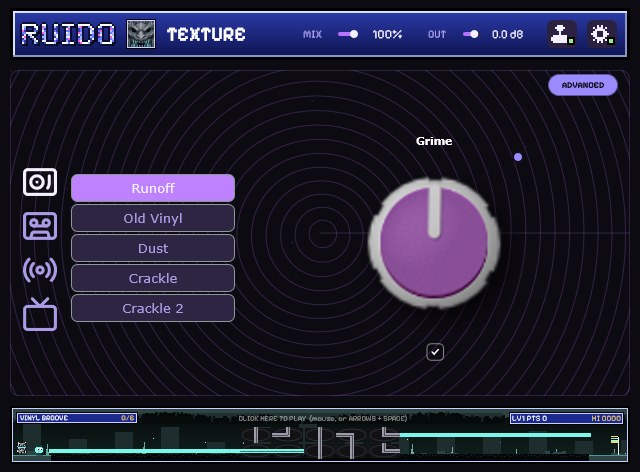Click the 'Click here to play' game text
Viewport: 640px width, 472px height.
click(x=322, y=419)
